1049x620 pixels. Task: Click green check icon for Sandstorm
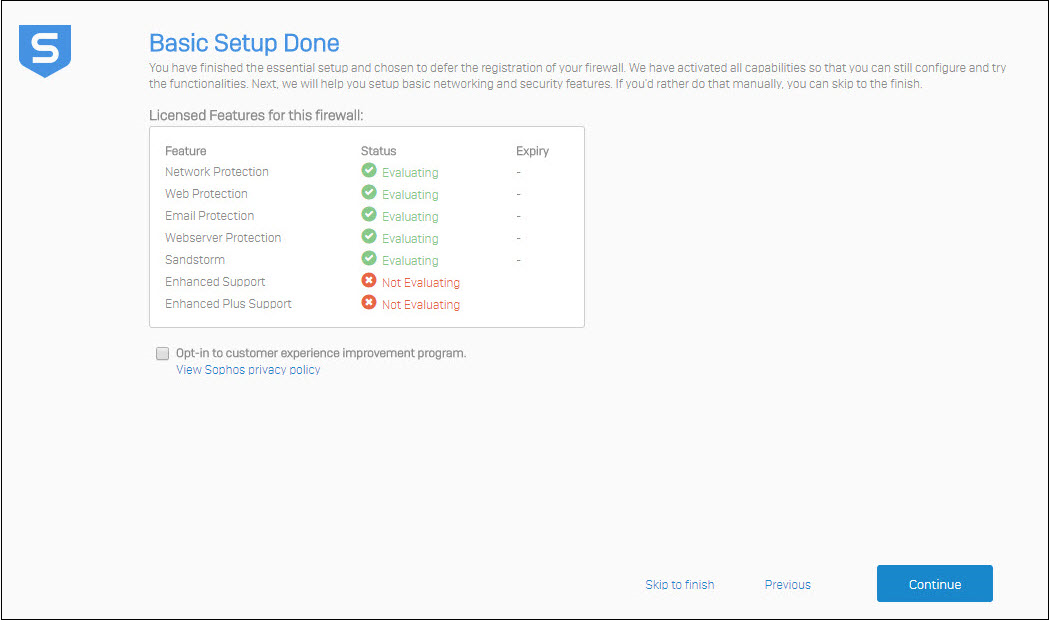(x=369, y=258)
